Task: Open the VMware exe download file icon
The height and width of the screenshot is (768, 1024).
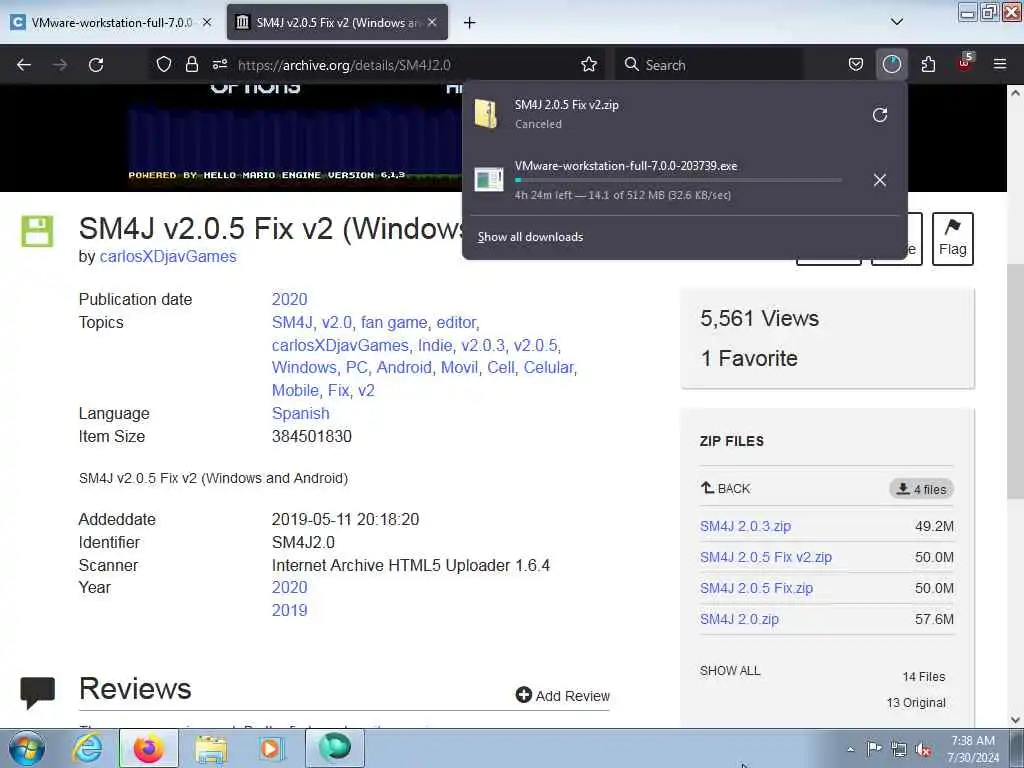Action: tap(488, 180)
